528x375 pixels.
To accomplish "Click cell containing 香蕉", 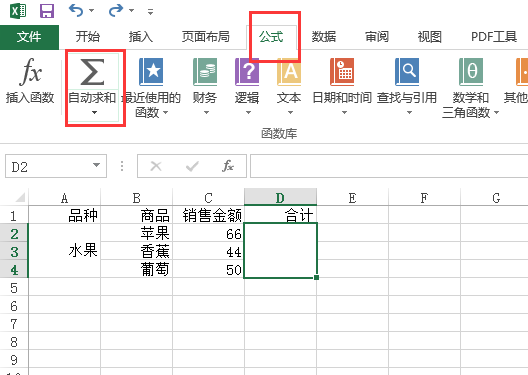I will click(136, 251).
